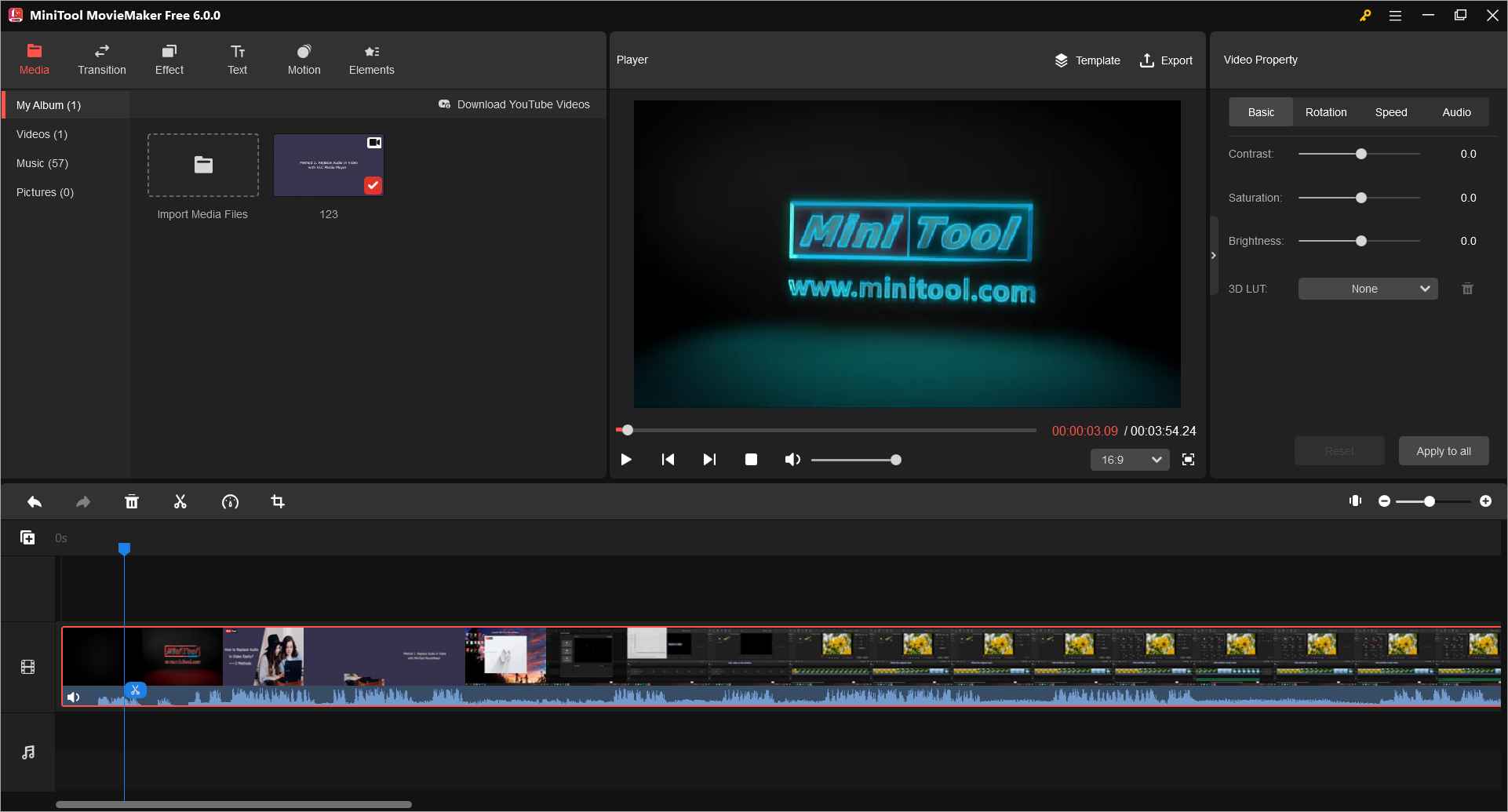Mute the player volume icon
The width and height of the screenshot is (1508, 812).
click(792, 460)
